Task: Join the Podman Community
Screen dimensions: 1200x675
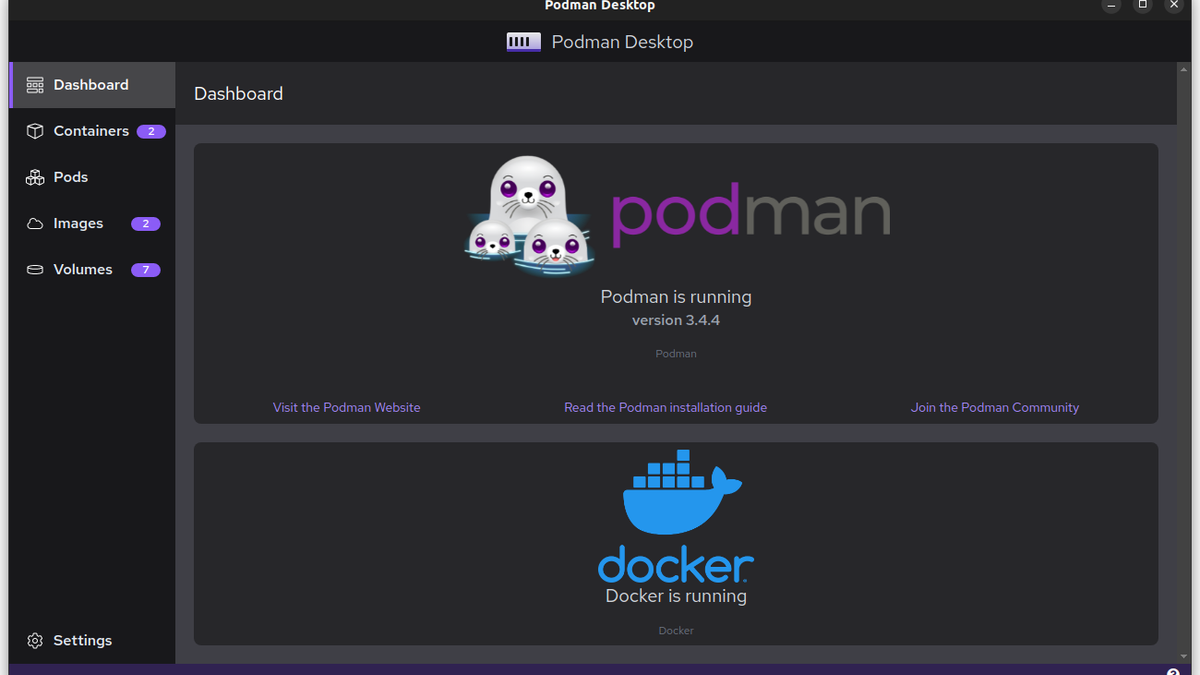Action: tap(994, 407)
